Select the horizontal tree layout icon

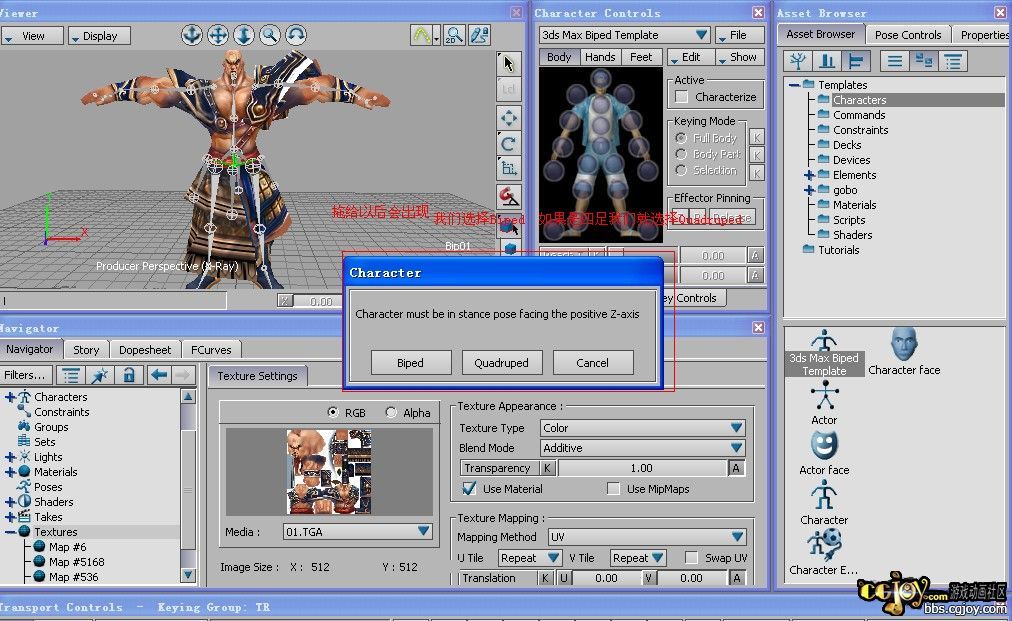856,61
